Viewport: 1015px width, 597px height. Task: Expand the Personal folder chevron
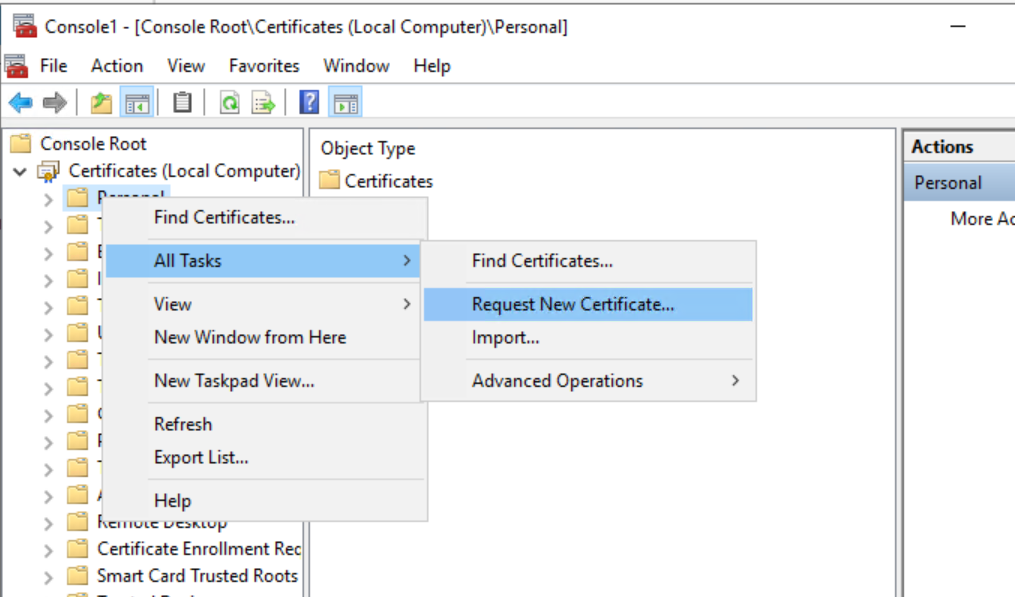coord(49,199)
